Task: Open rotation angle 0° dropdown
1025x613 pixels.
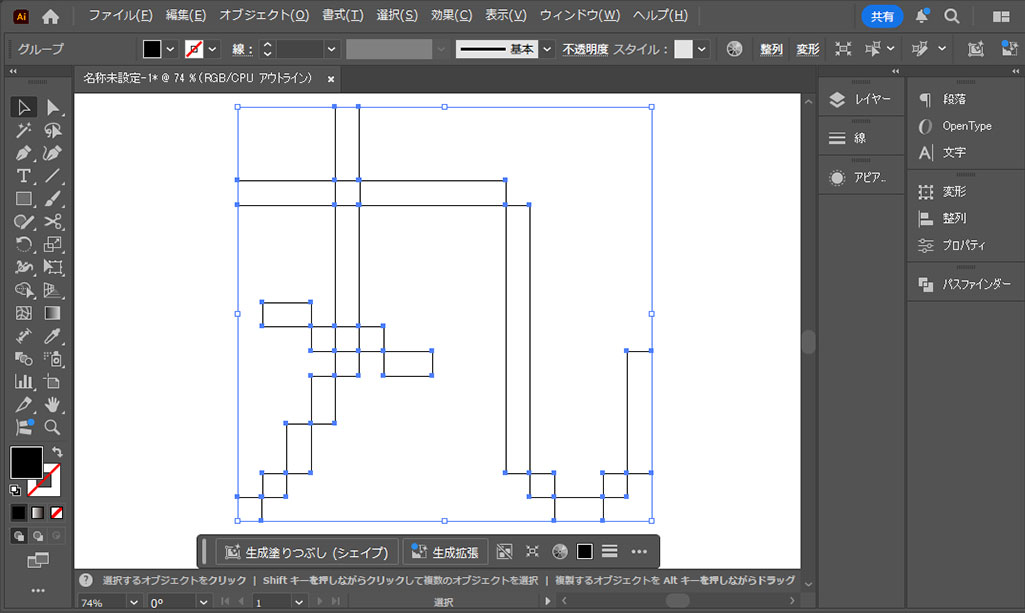Action: point(203,602)
